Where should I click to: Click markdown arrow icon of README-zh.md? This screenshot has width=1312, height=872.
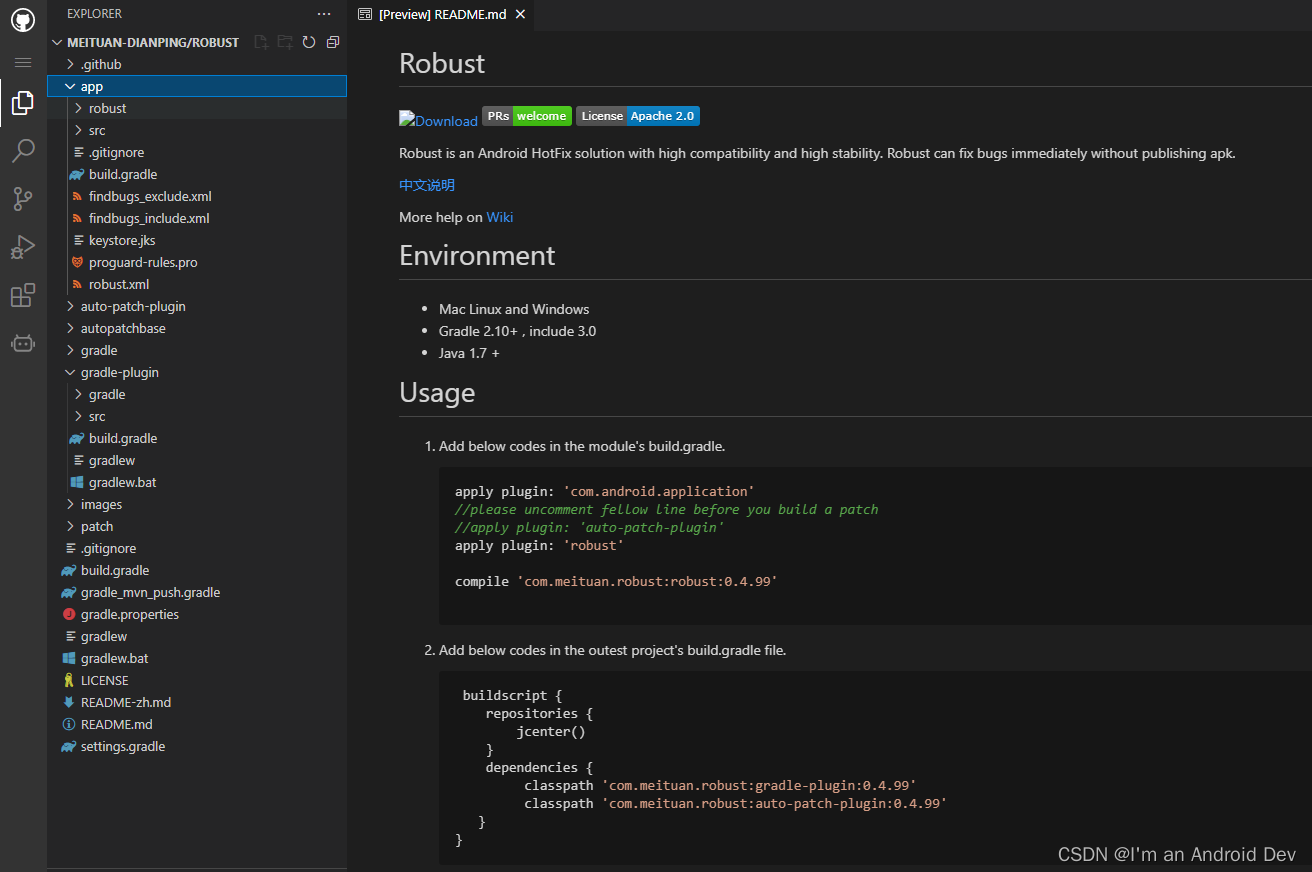69,702
